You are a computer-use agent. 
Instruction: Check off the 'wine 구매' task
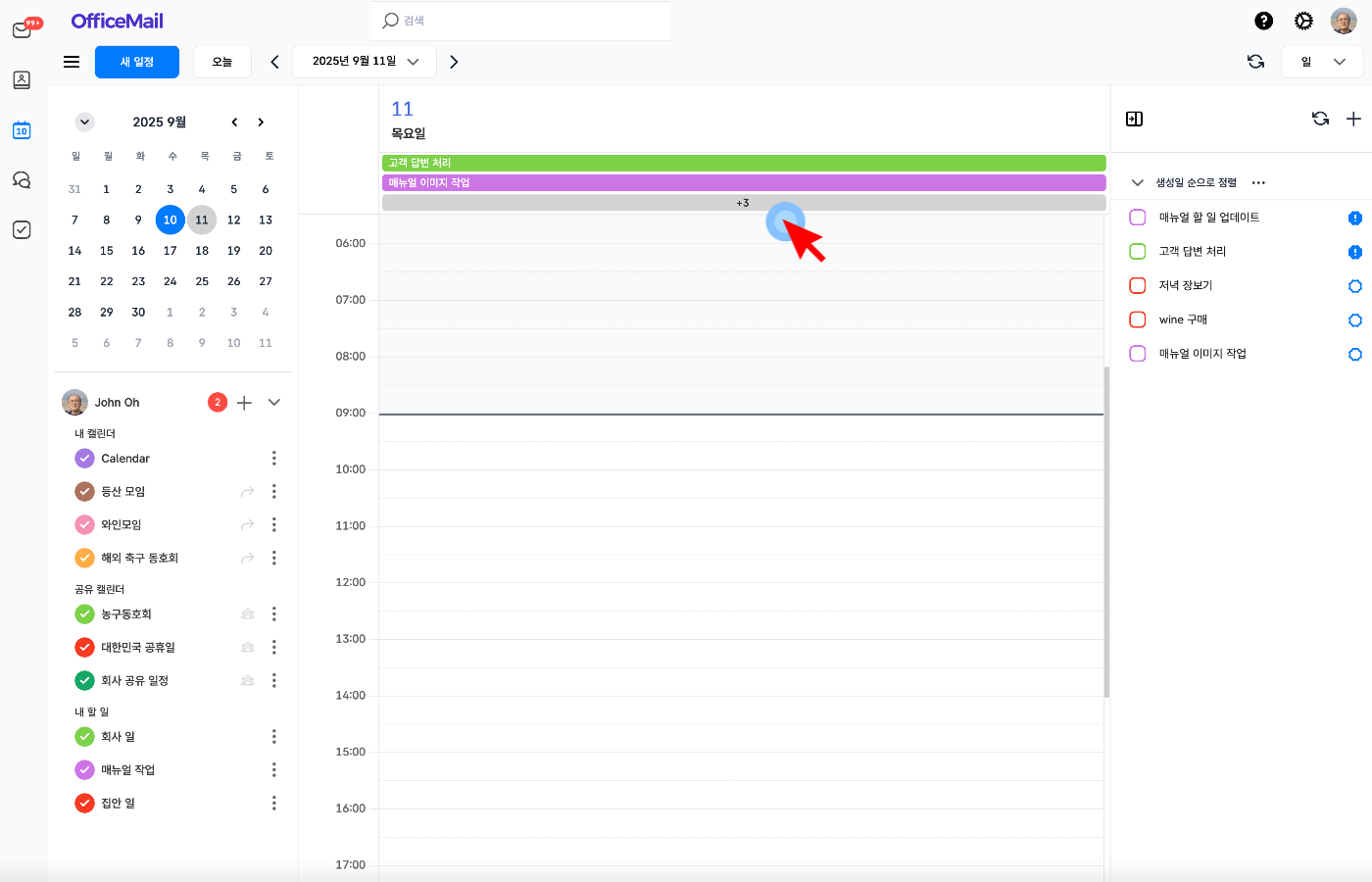(1138, 319)
